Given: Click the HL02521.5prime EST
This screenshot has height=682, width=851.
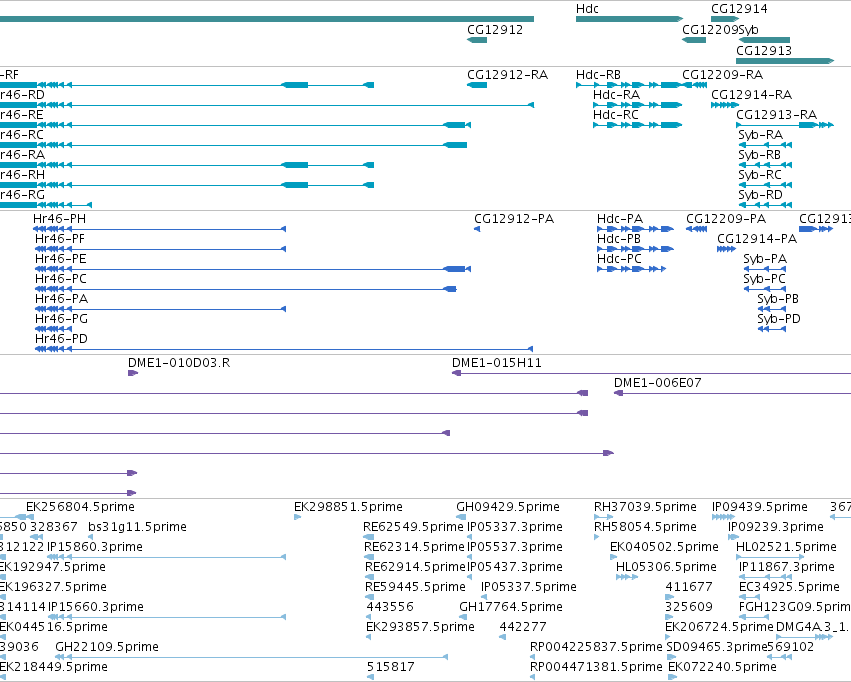Looking at the screenshot, I should click(770, 557).
